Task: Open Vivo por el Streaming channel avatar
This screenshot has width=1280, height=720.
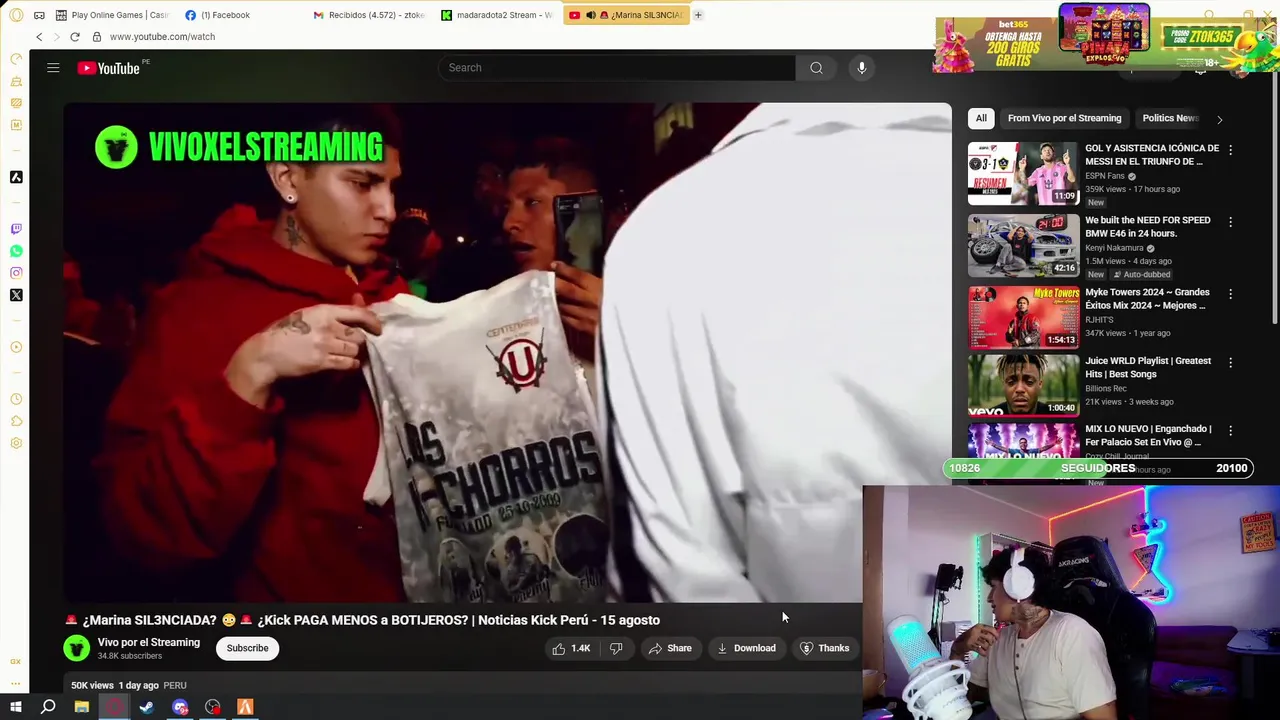Action: point(76,648)
